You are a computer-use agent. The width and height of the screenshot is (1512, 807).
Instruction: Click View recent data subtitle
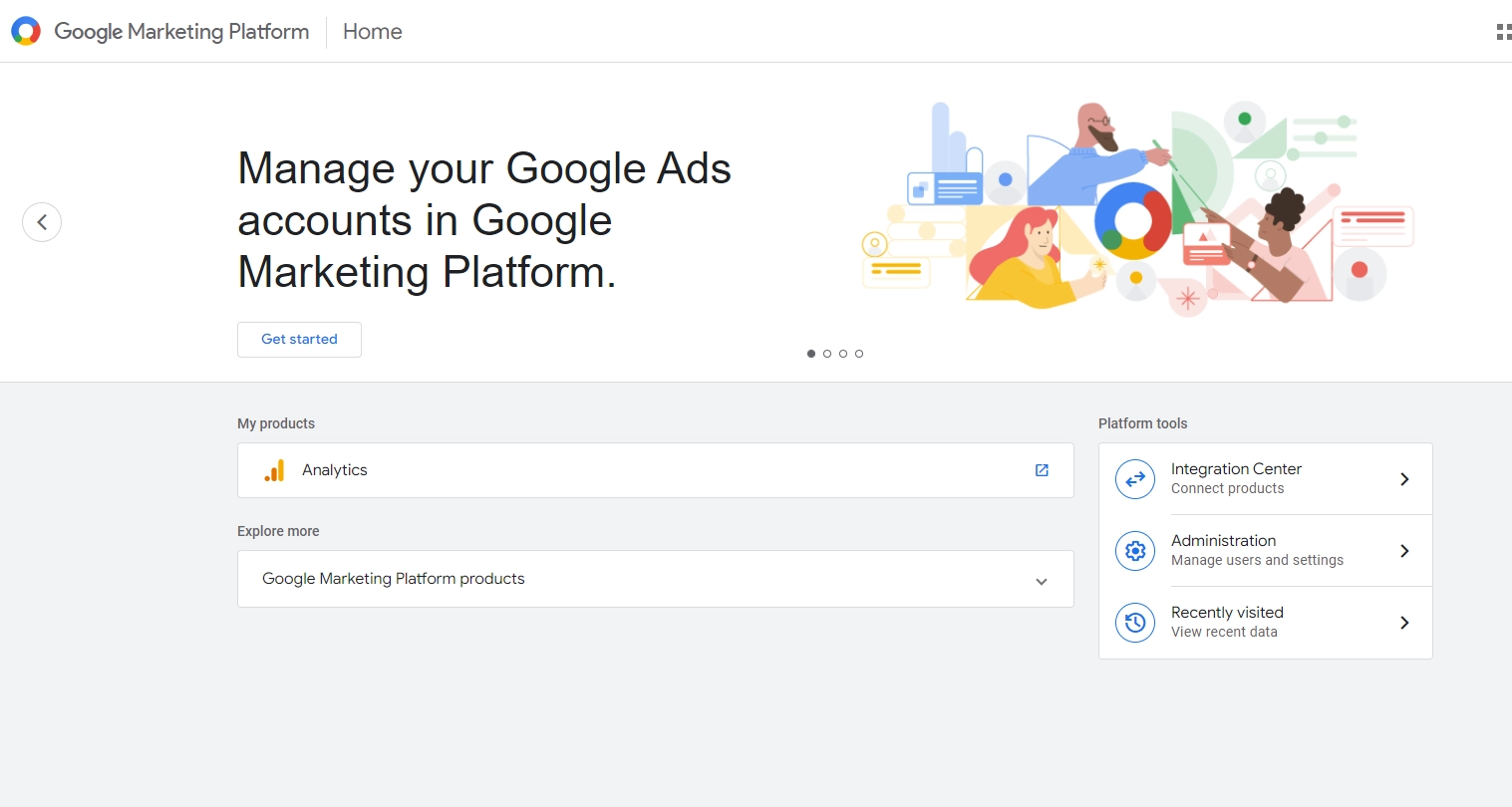(x=1224, y=633)
